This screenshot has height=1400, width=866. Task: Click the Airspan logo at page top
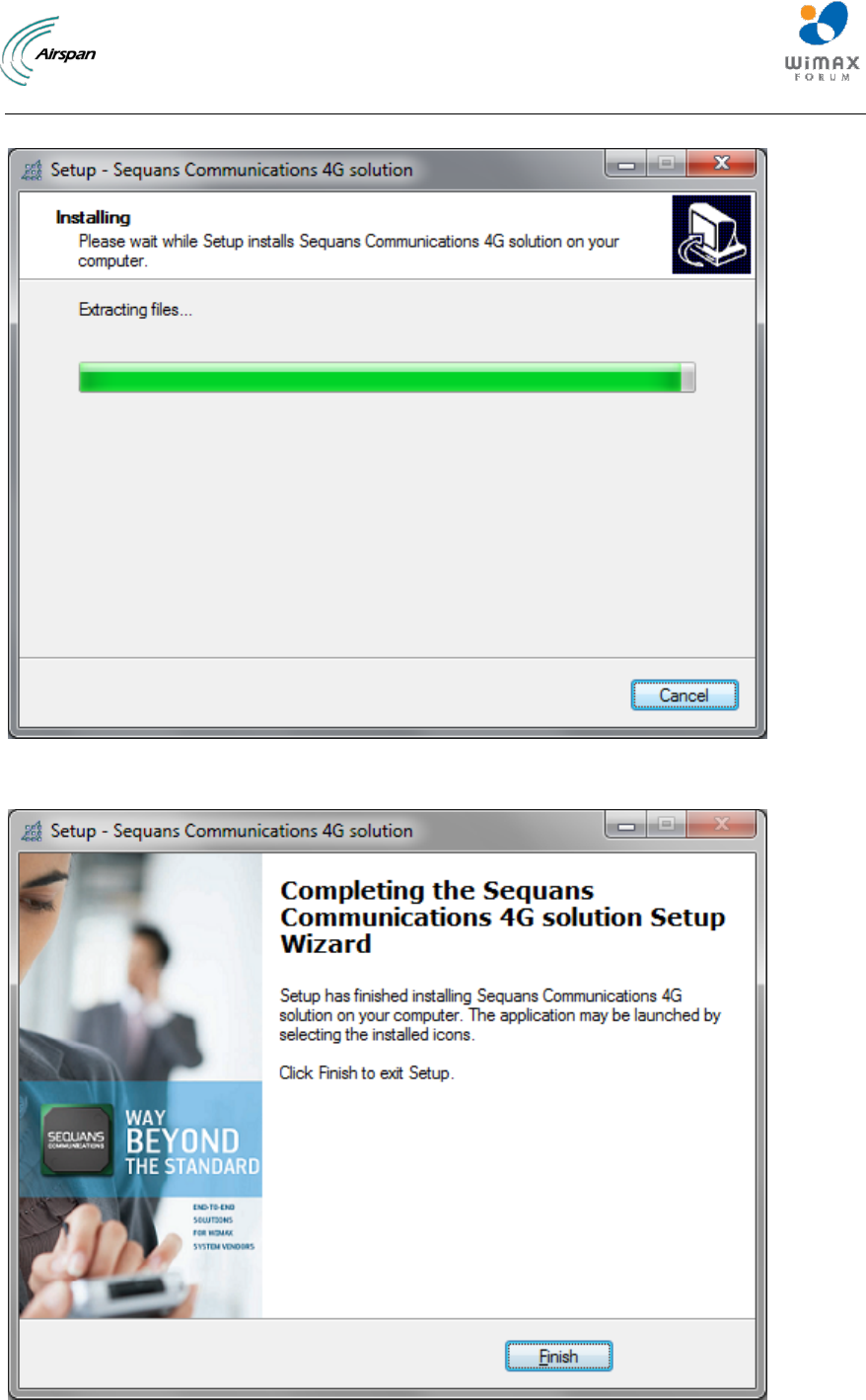click(x=49, y=51)
